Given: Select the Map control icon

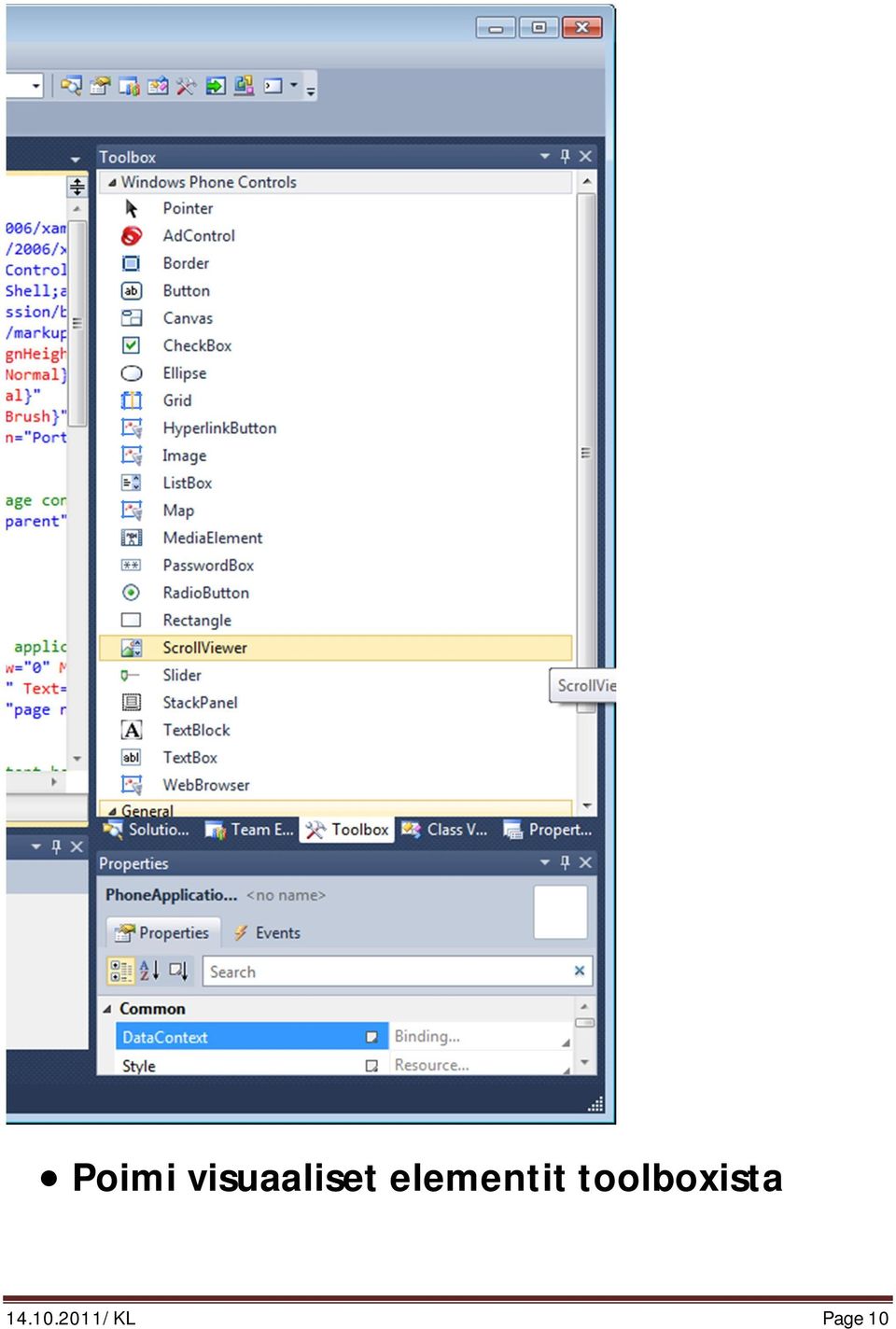Looking at the screenshot, I should coord(132,511).
